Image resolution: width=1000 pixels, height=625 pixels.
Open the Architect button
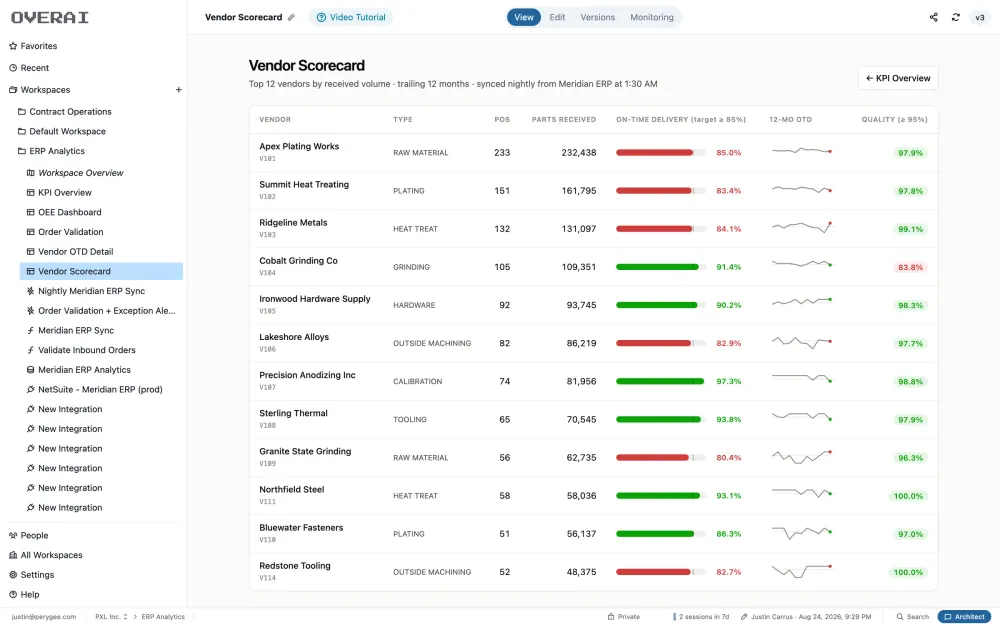[x=964, y=617]
